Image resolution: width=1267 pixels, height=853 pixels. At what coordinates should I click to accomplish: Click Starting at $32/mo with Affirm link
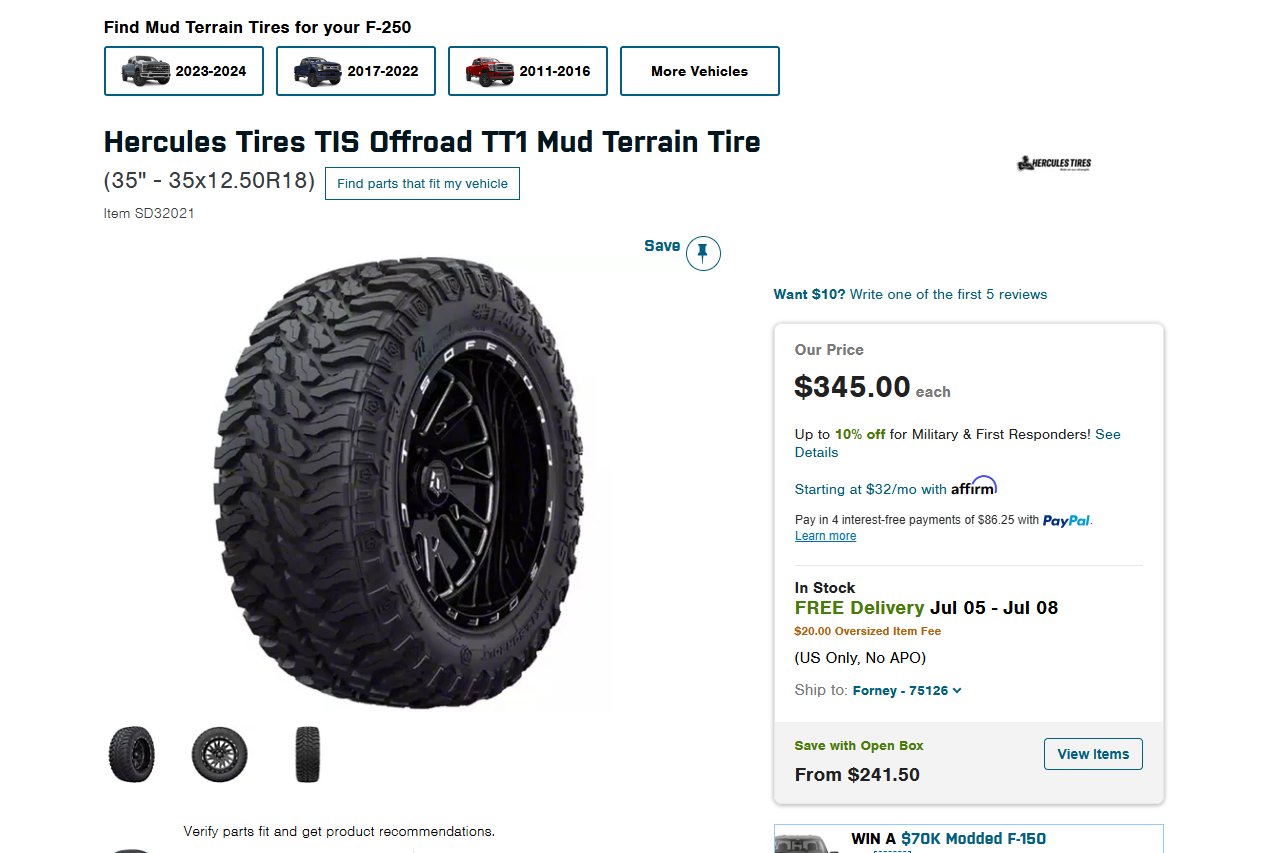pos(896,488)
